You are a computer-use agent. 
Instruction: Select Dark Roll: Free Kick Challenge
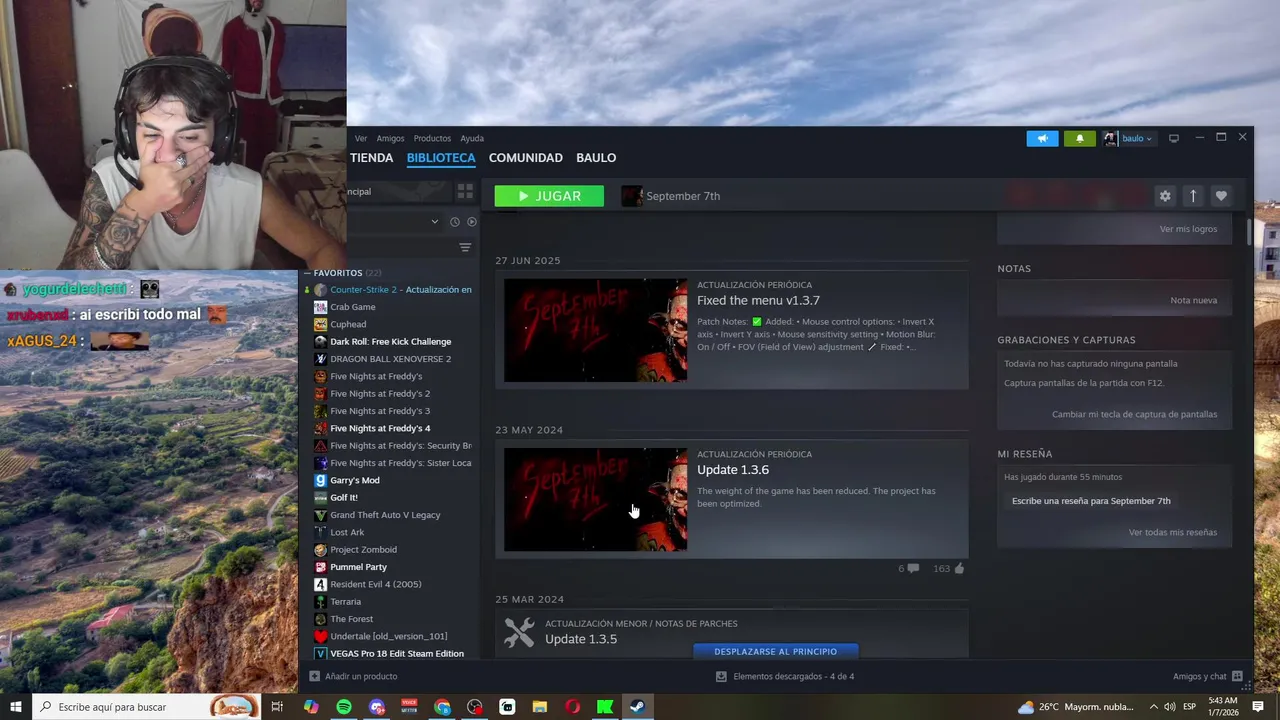click(x=393, y=342)
